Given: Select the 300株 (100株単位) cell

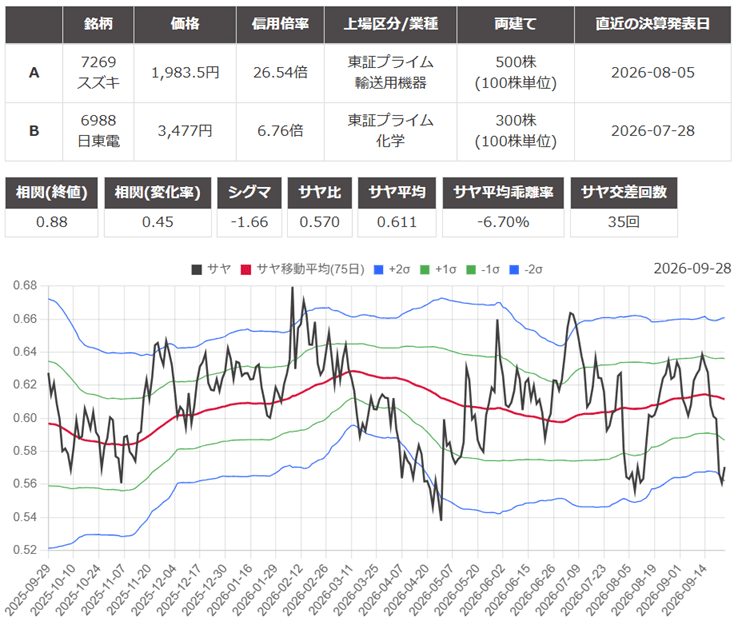Looking at the screenshot, I should click(x=515, y=132).
